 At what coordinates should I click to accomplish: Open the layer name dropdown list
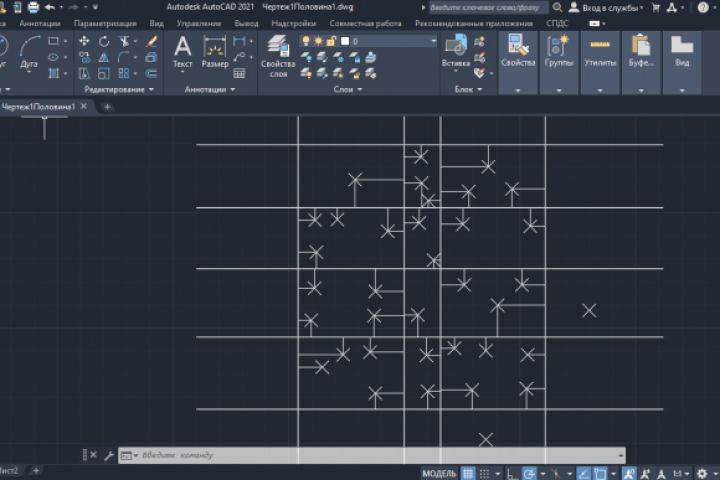pos(433,41)
